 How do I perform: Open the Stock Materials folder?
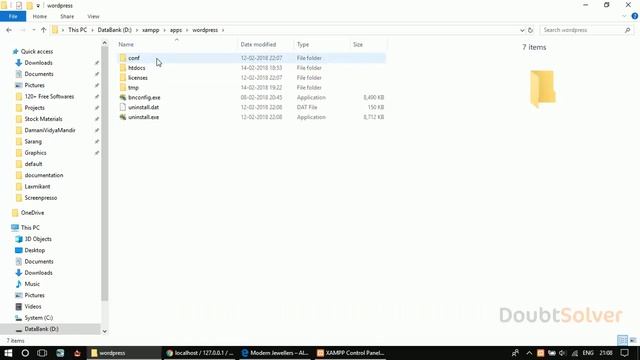(43, 119)
